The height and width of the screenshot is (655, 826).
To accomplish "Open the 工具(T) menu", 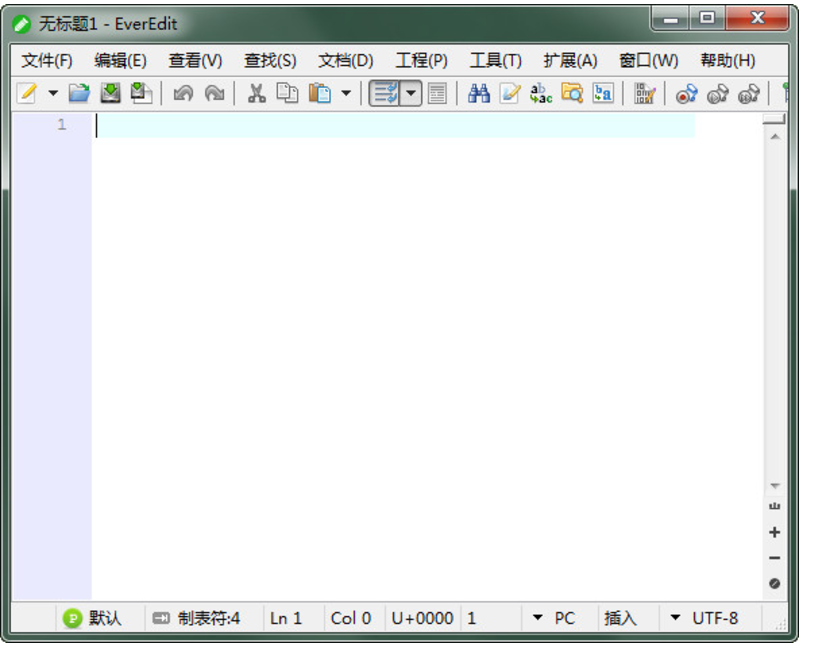I will (x=495, y=60).
